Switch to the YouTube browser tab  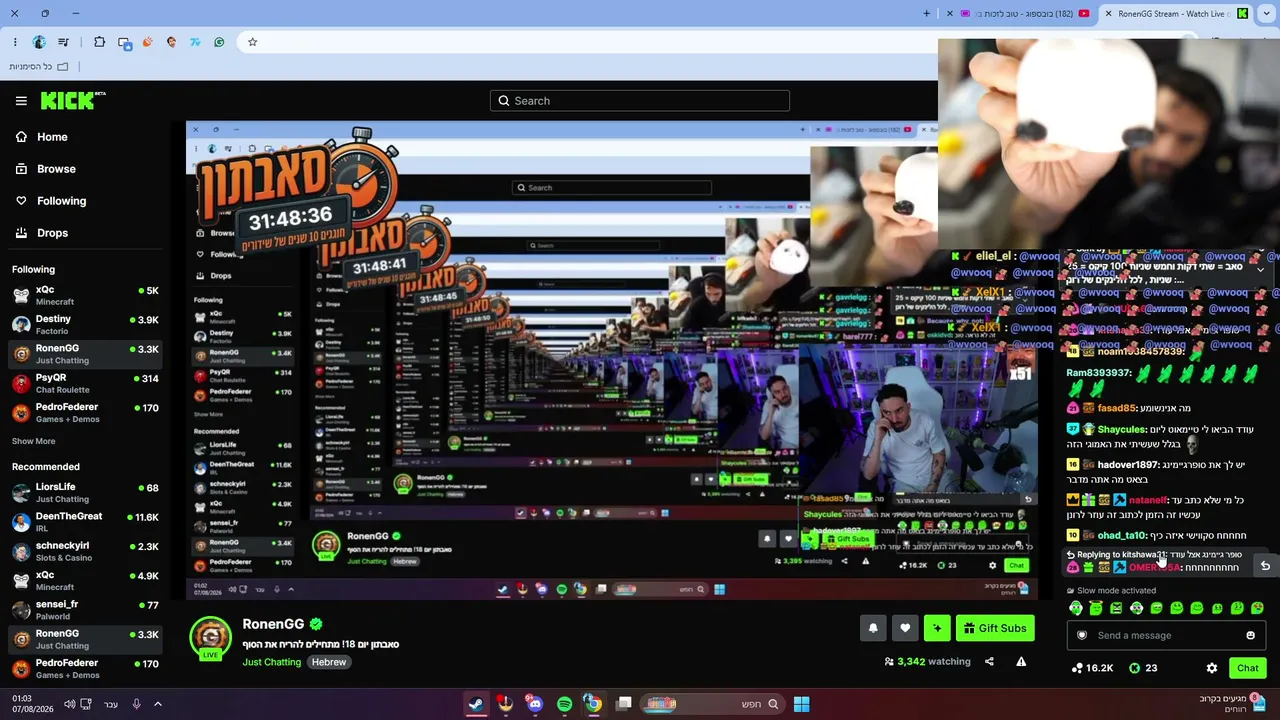1017,14
